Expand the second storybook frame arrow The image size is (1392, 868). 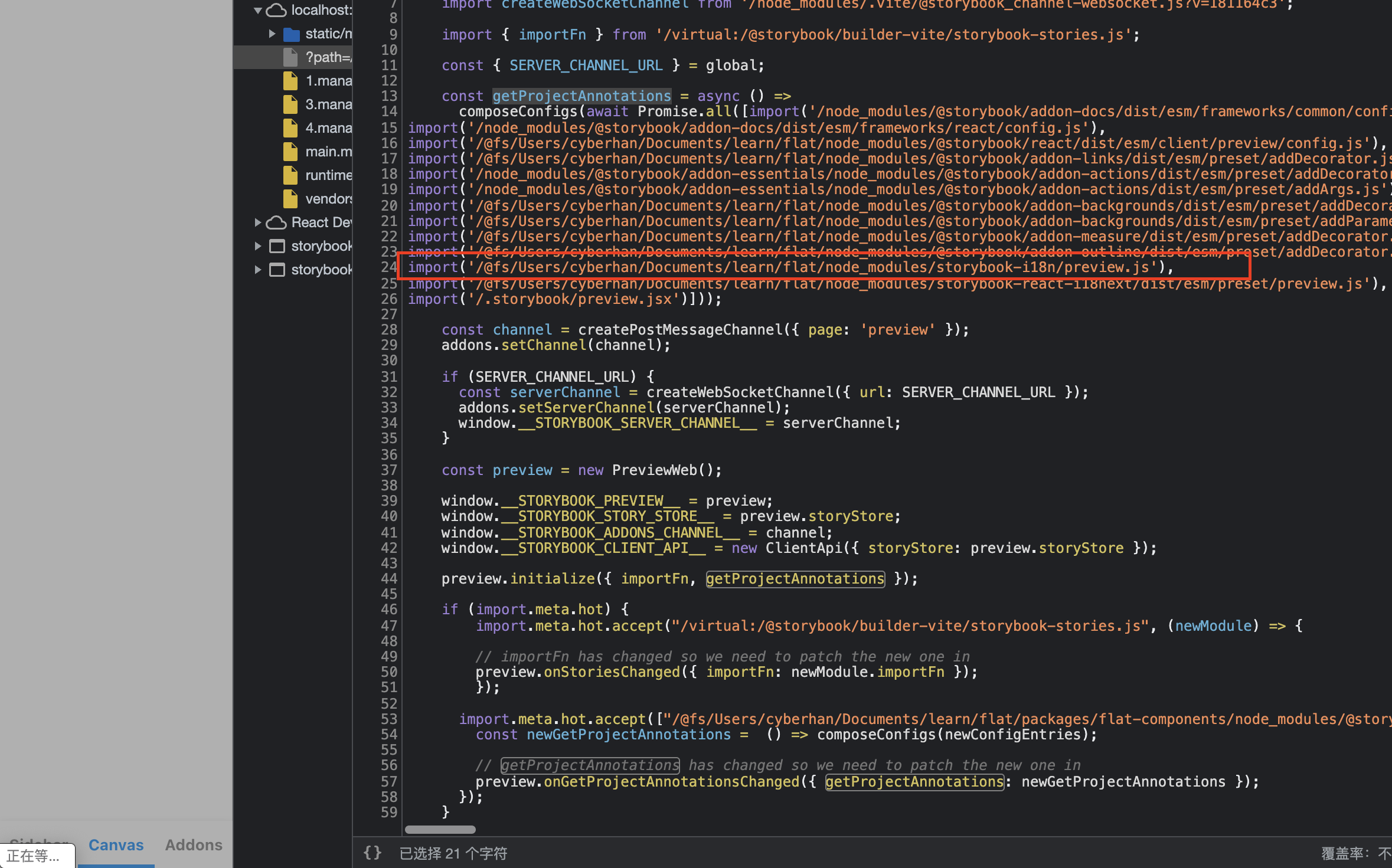point(258,270)
